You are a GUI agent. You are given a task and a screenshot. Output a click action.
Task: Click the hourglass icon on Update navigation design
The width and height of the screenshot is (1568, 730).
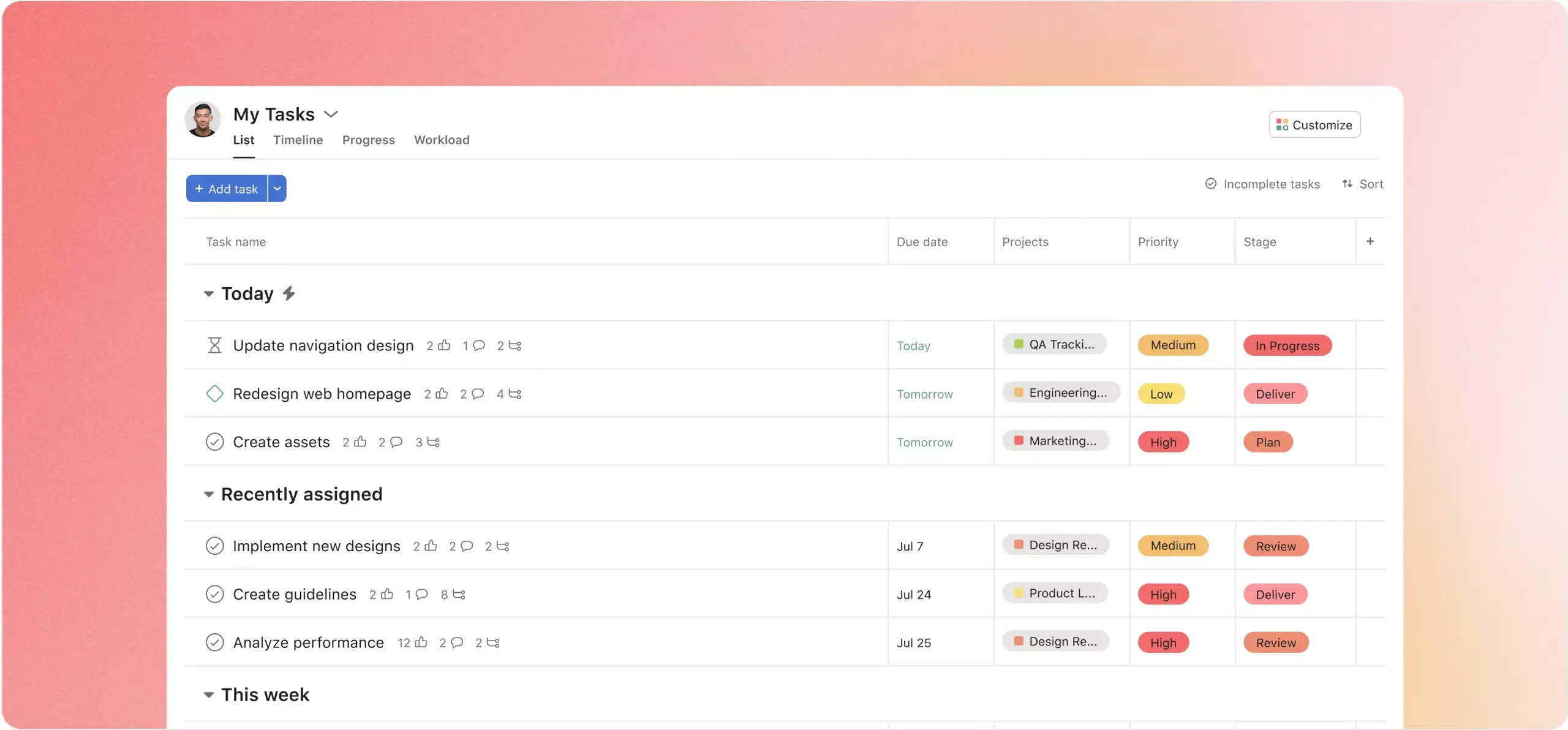(214, 345)
